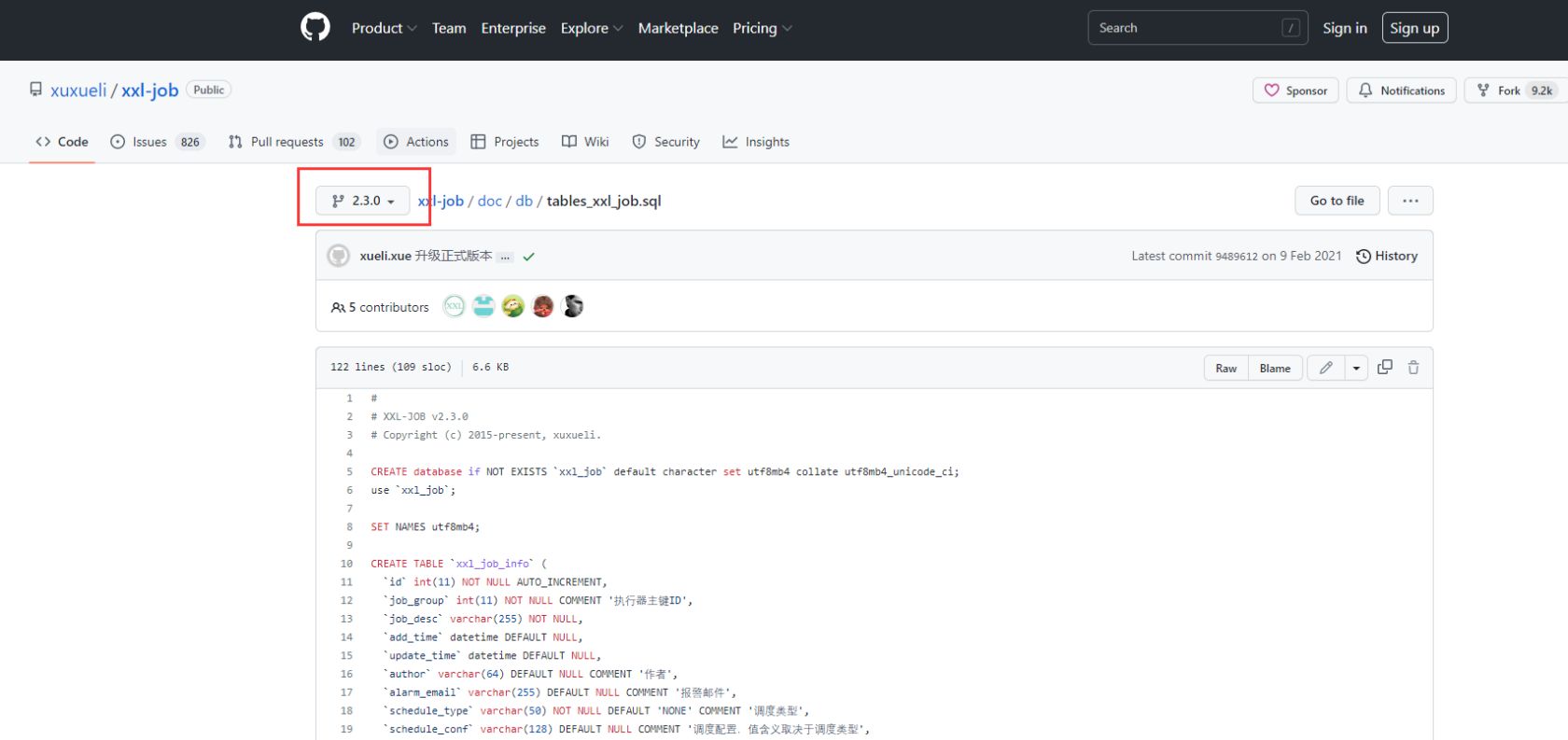Viewport: 1568px width, 740px height.
Task: Expand the commit message ellipsis
Action: [505, 257]
